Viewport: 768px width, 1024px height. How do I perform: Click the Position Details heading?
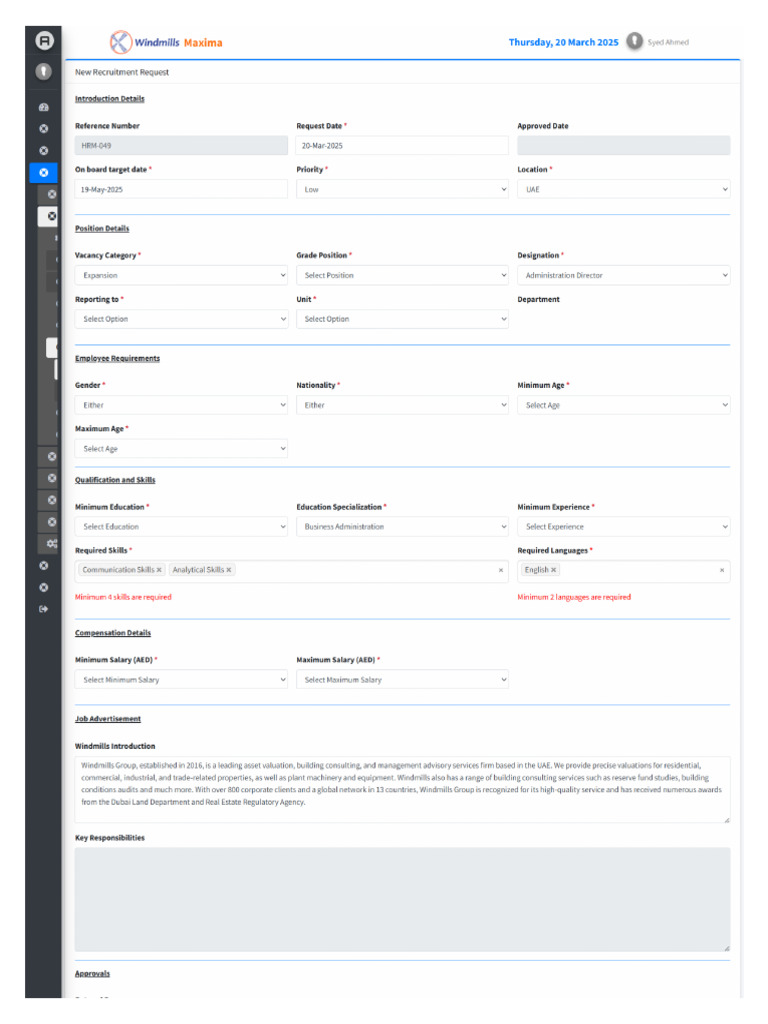coord(102,229)
